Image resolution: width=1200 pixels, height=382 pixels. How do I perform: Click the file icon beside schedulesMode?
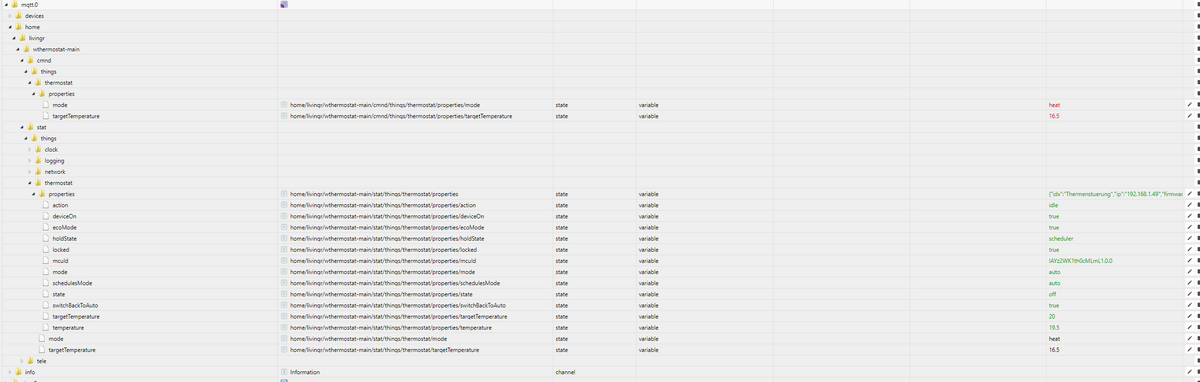(45, 283)
